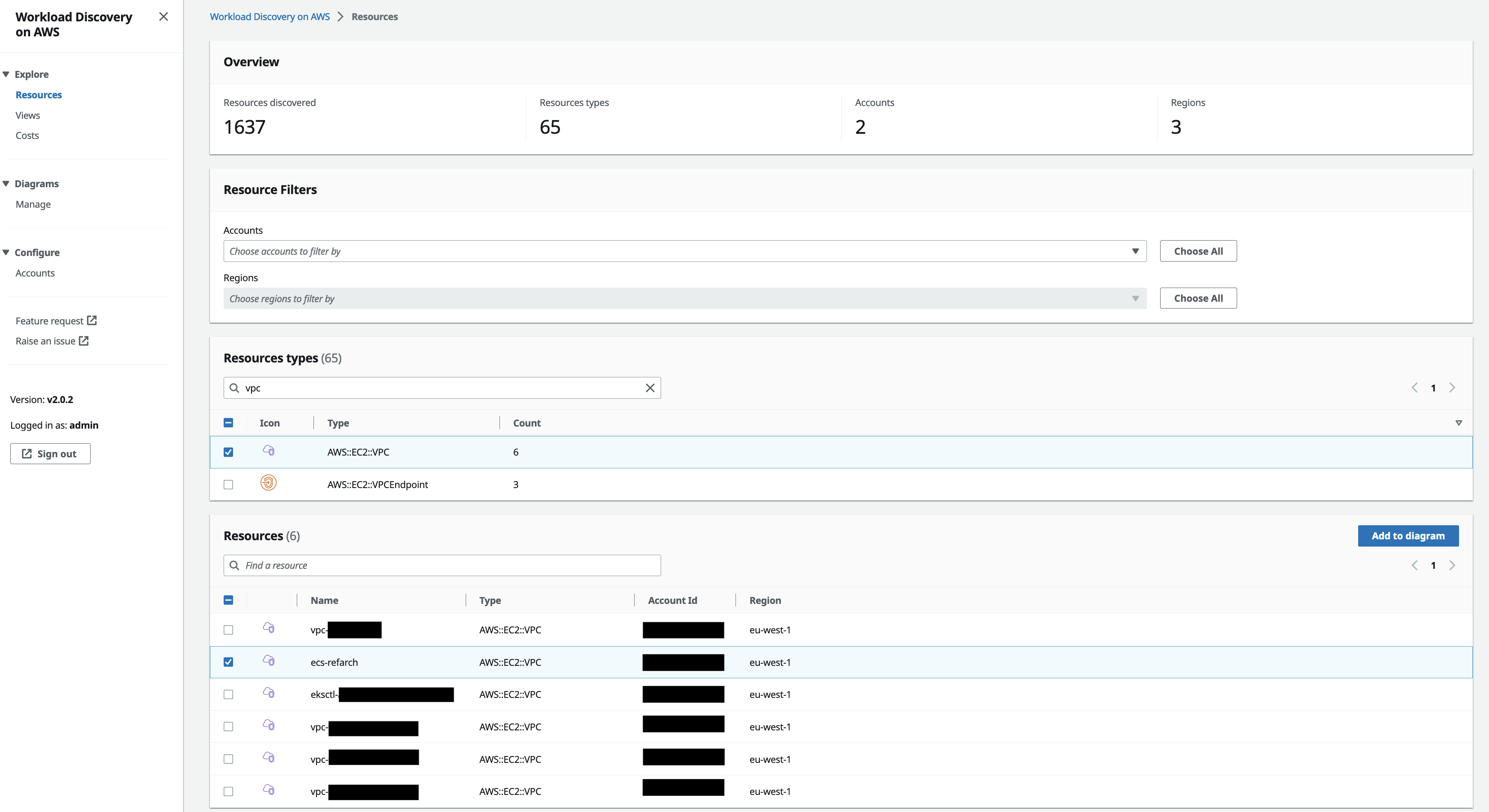
Task: Follow the Workload Discovery on AWS breadcrumb link
Action: tap(269, 16)
